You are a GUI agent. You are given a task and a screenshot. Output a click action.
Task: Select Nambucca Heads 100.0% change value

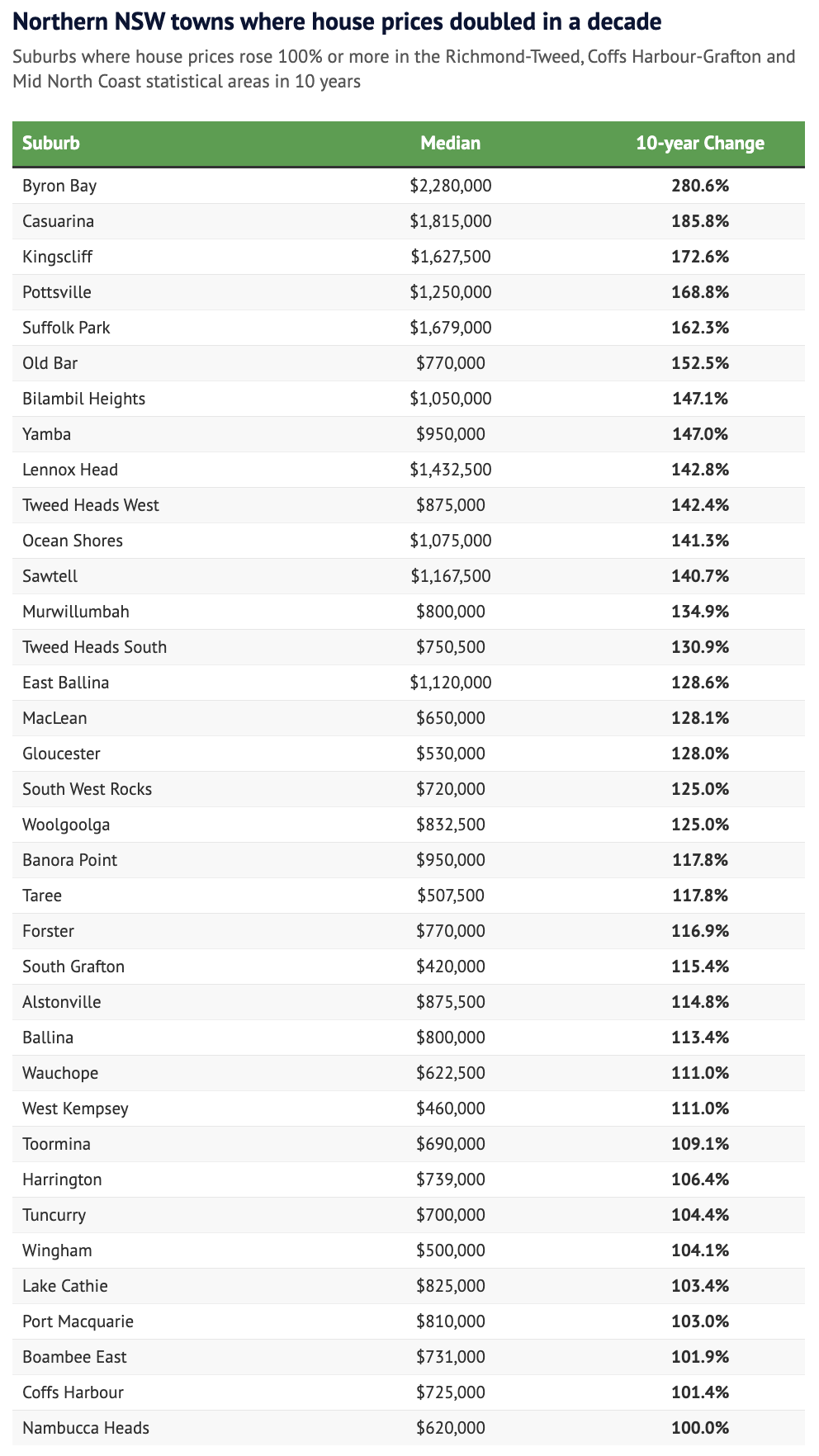[x=699, y=1428]
